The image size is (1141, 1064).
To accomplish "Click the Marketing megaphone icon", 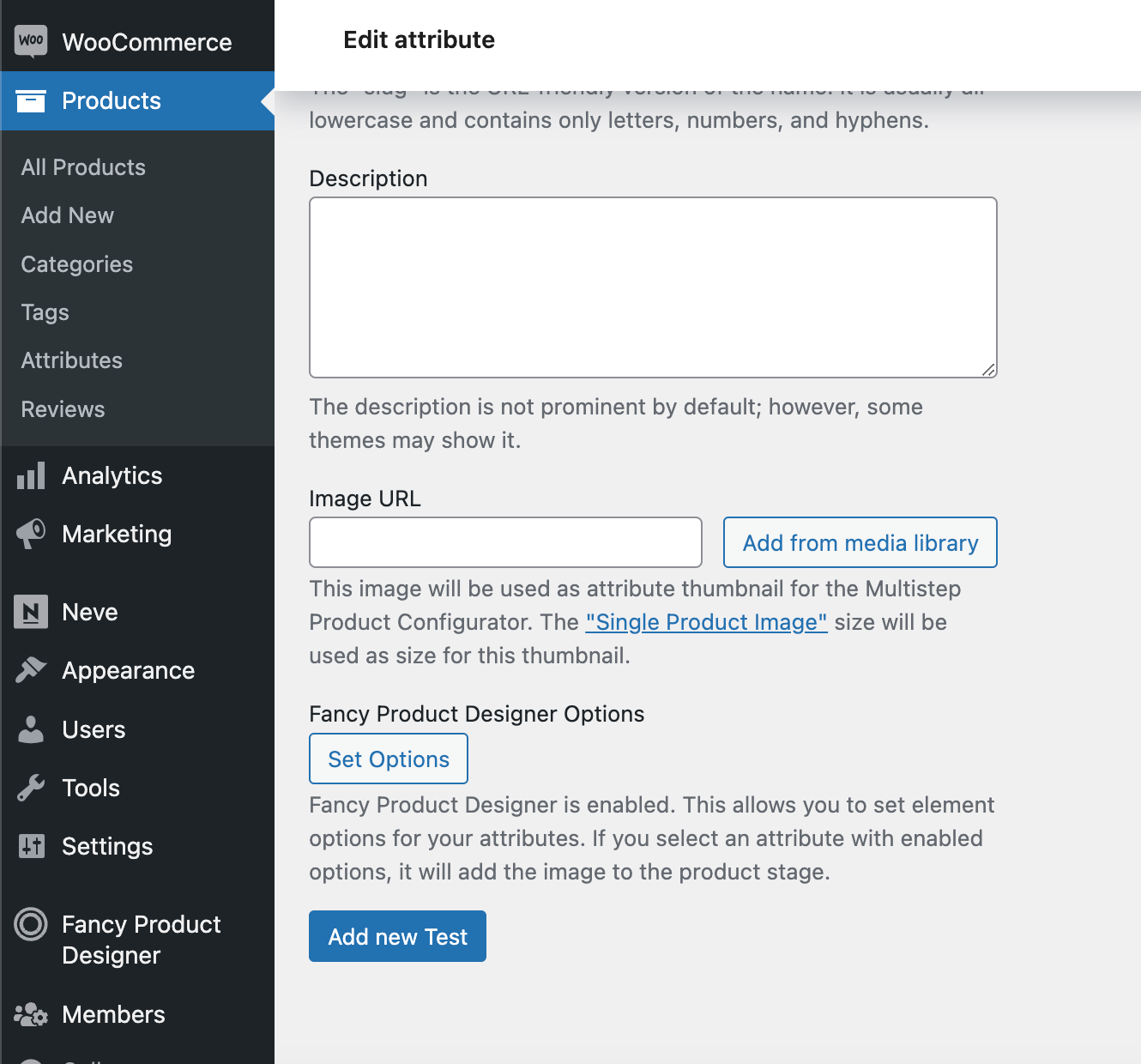I will [31, 534].
